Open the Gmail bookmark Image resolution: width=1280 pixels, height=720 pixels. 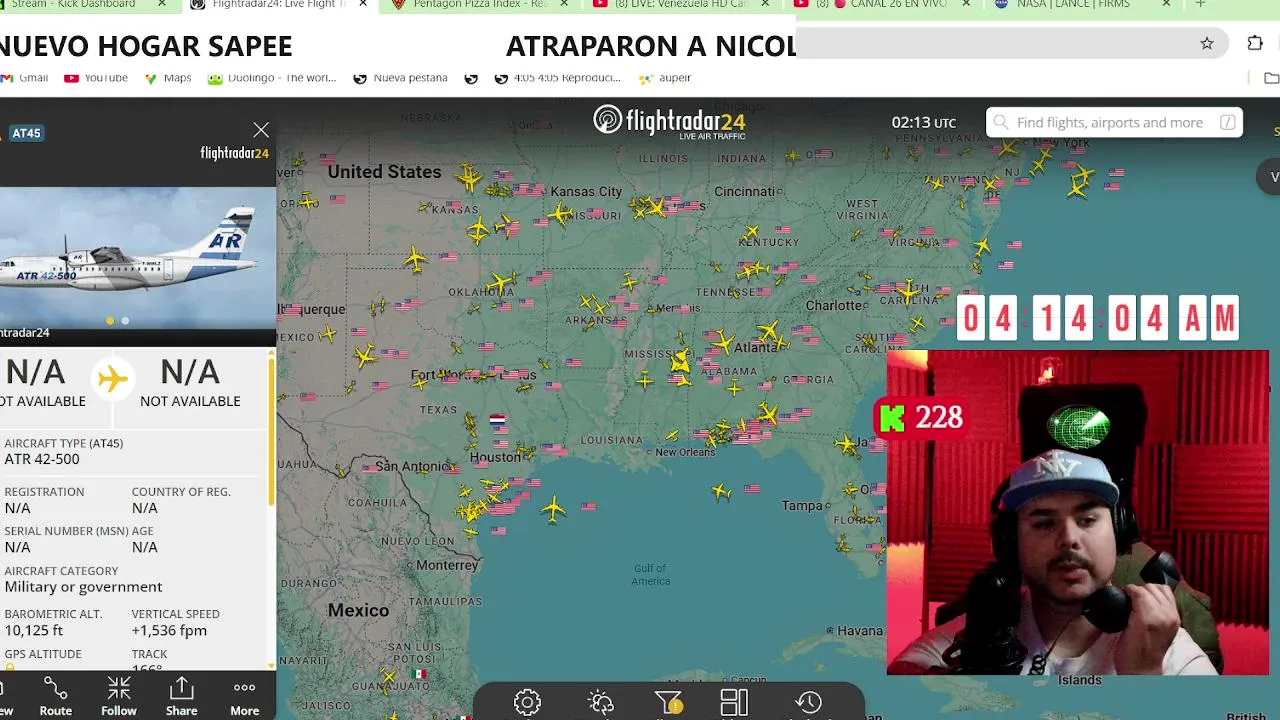click(x=24, y=78)
